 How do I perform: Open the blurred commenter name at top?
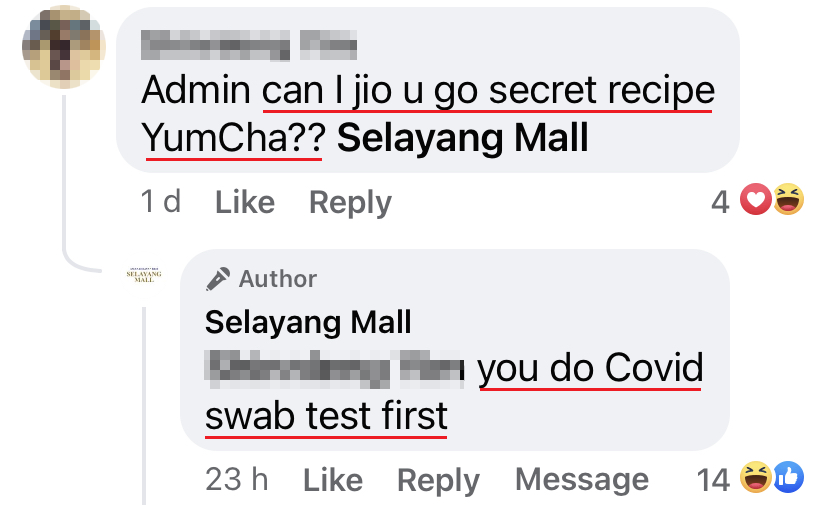(249, 45)
